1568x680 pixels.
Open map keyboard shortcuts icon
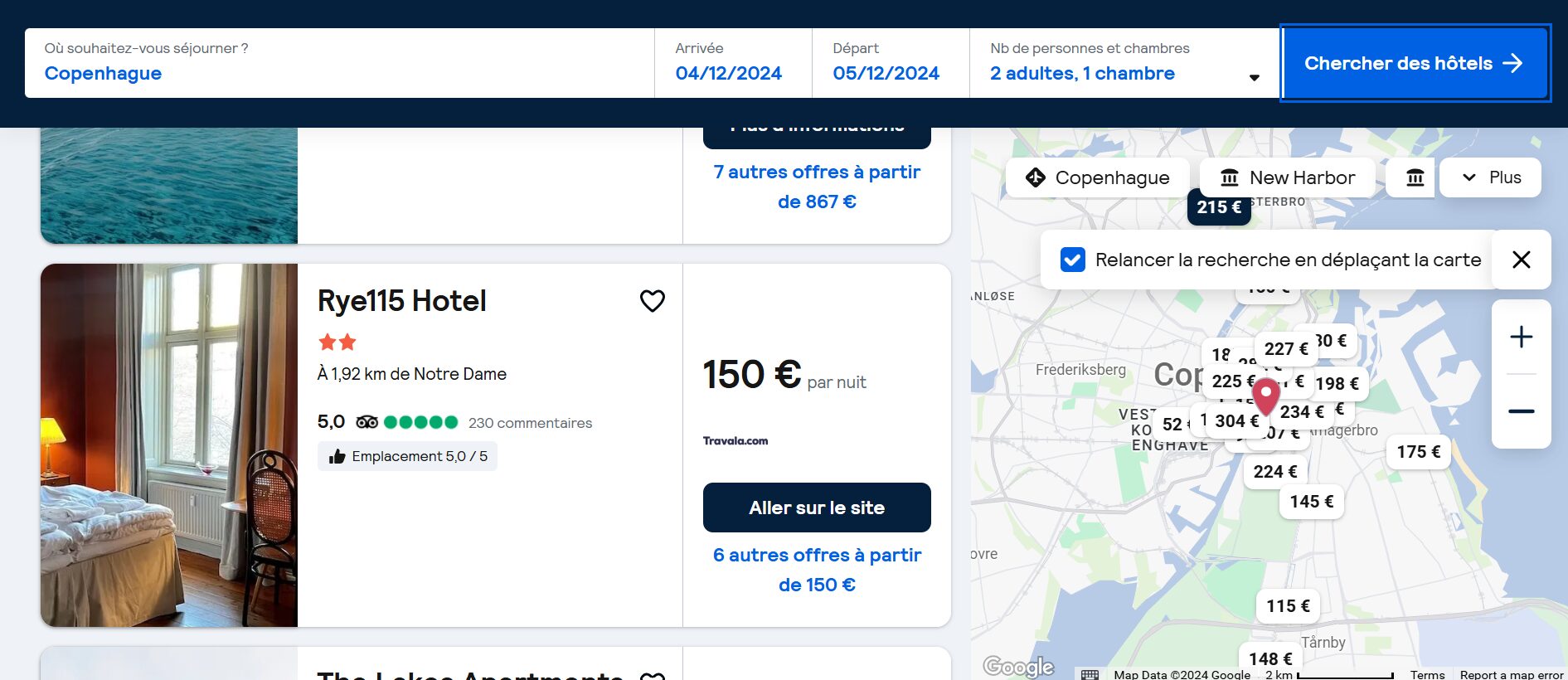click(x=1090, y=674)
